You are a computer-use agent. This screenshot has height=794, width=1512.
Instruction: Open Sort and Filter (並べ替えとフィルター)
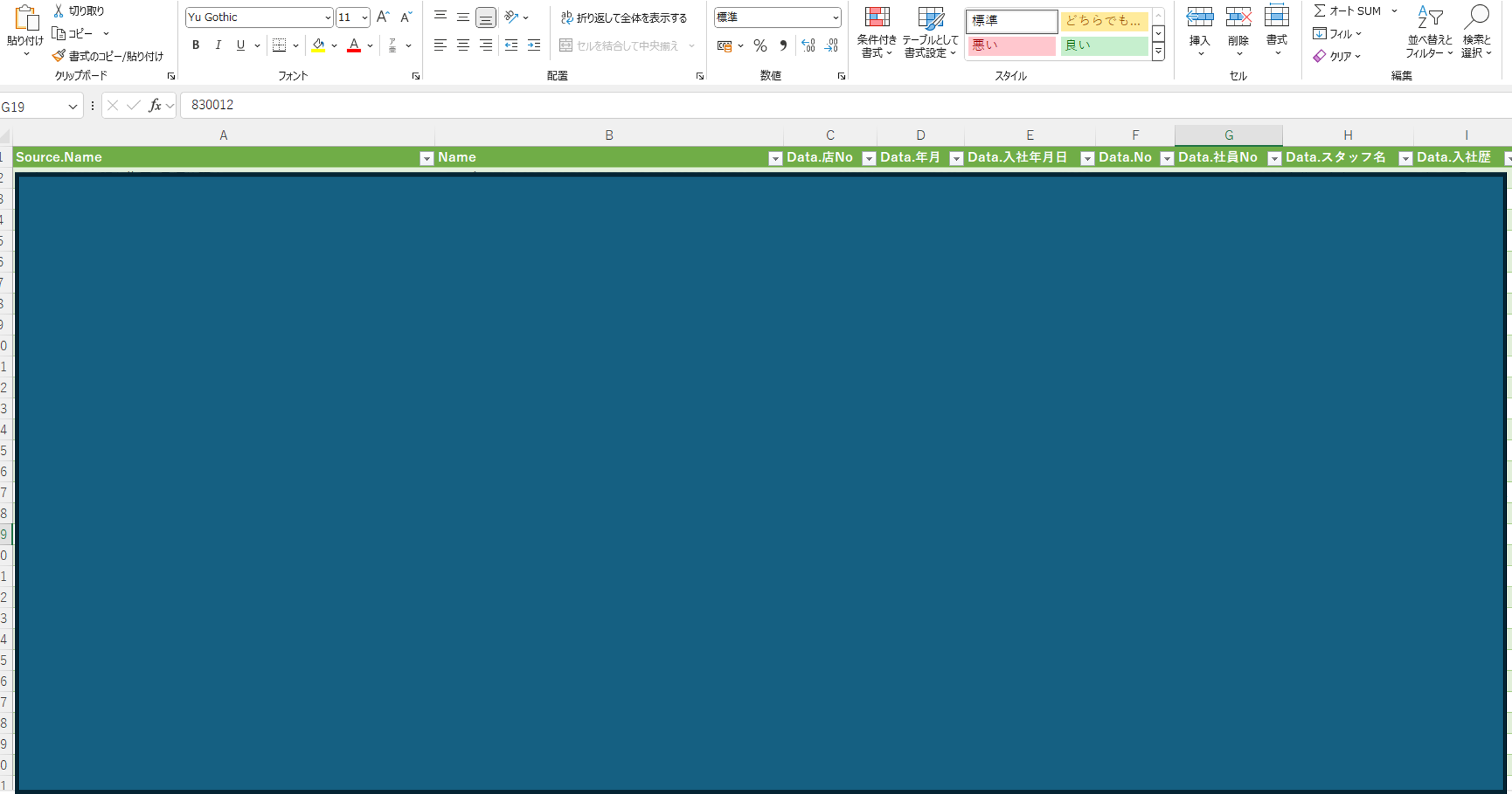1430,32
